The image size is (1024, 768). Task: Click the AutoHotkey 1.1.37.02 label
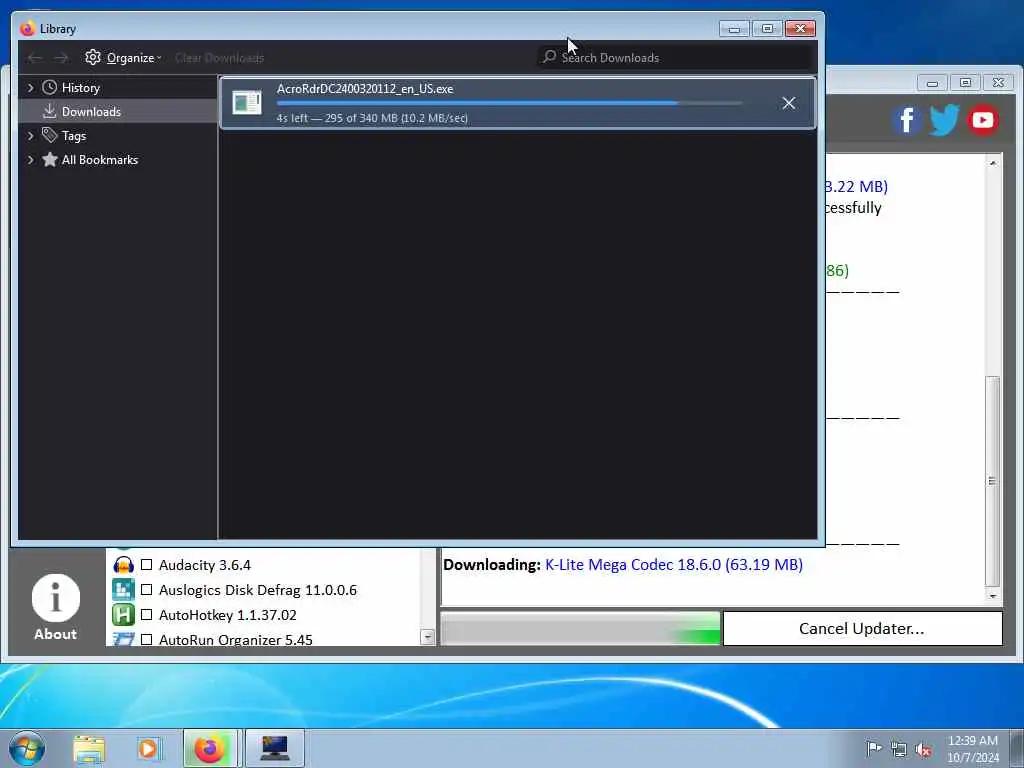coord(227,615)
